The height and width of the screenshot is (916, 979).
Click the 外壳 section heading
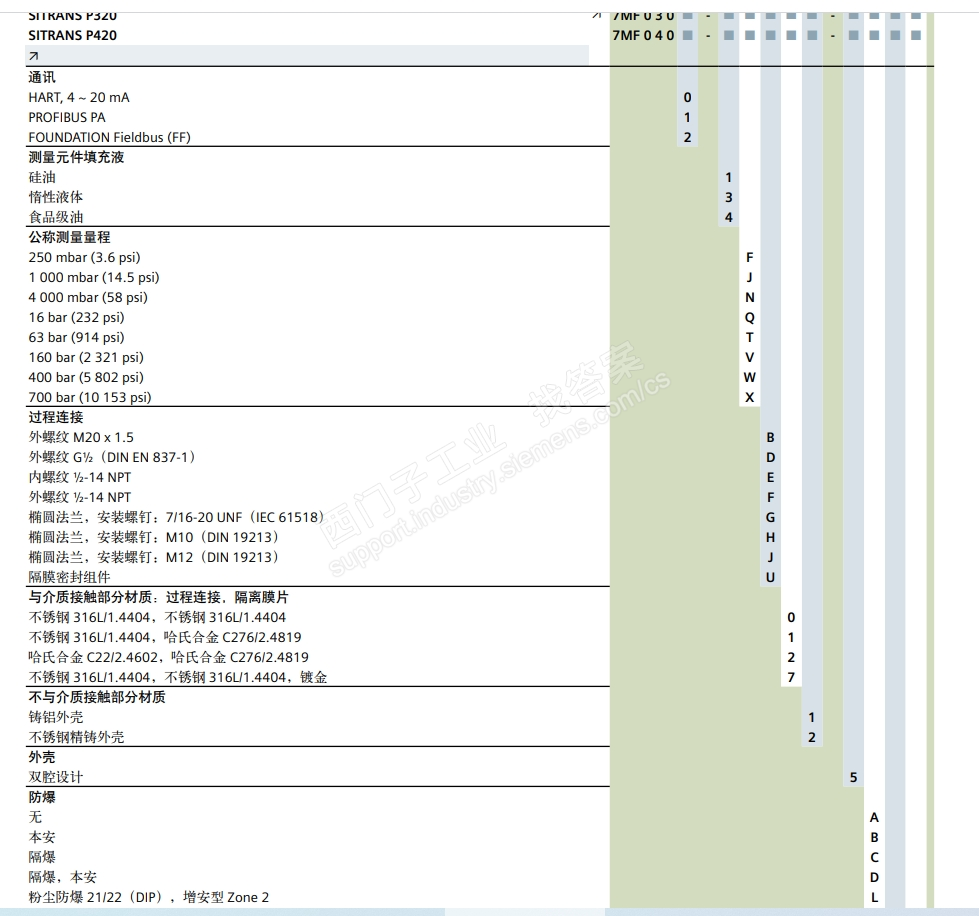click(x=42, y=757)
